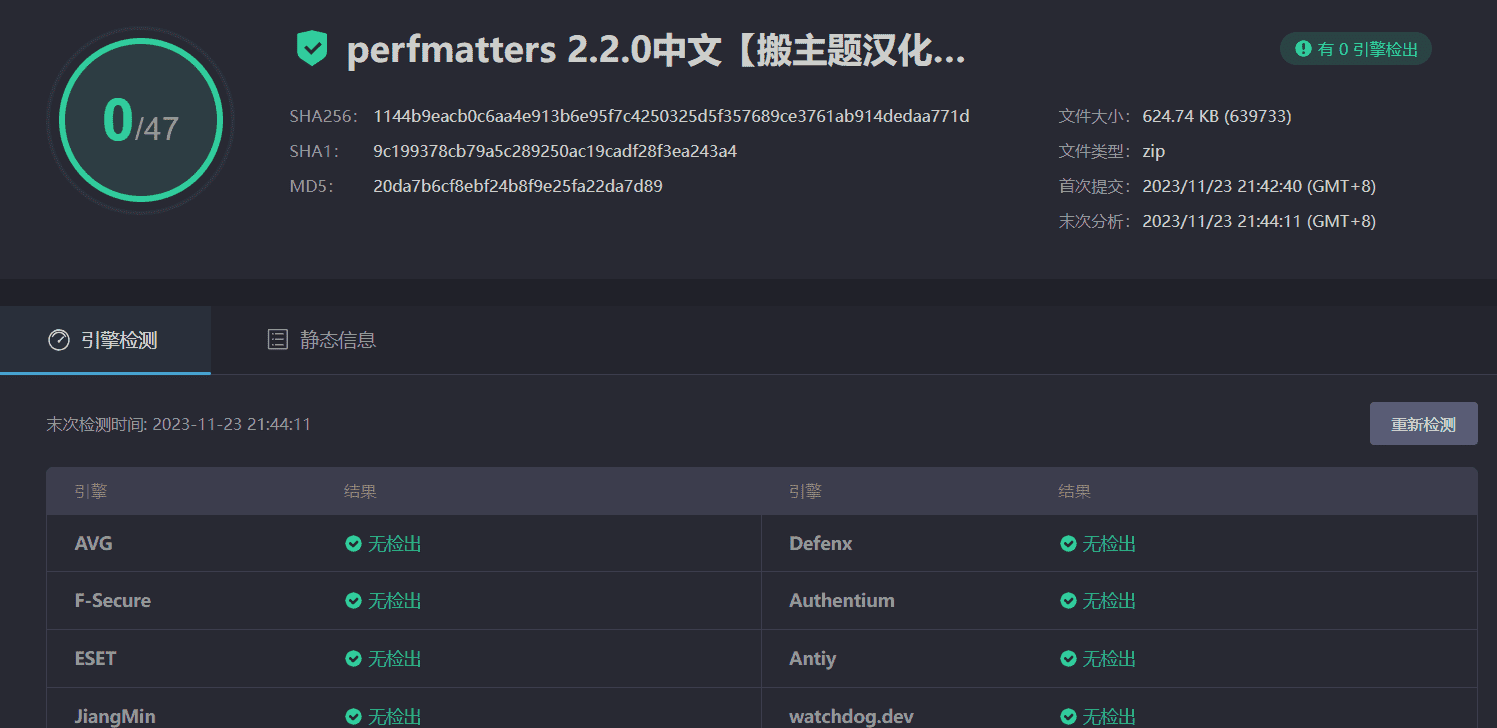Click the 首次提交 time 2023/11/23 21:42:40

[x=1259, y=186]
